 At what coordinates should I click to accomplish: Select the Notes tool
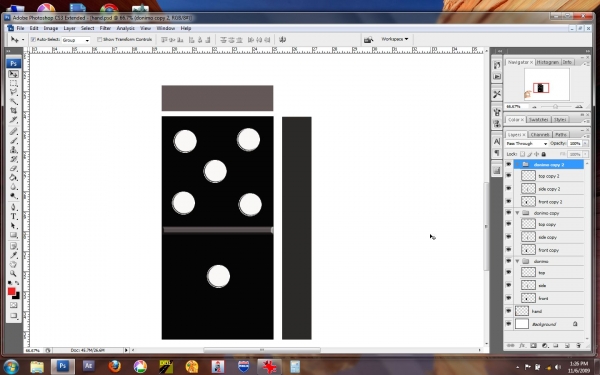[13, 246]
